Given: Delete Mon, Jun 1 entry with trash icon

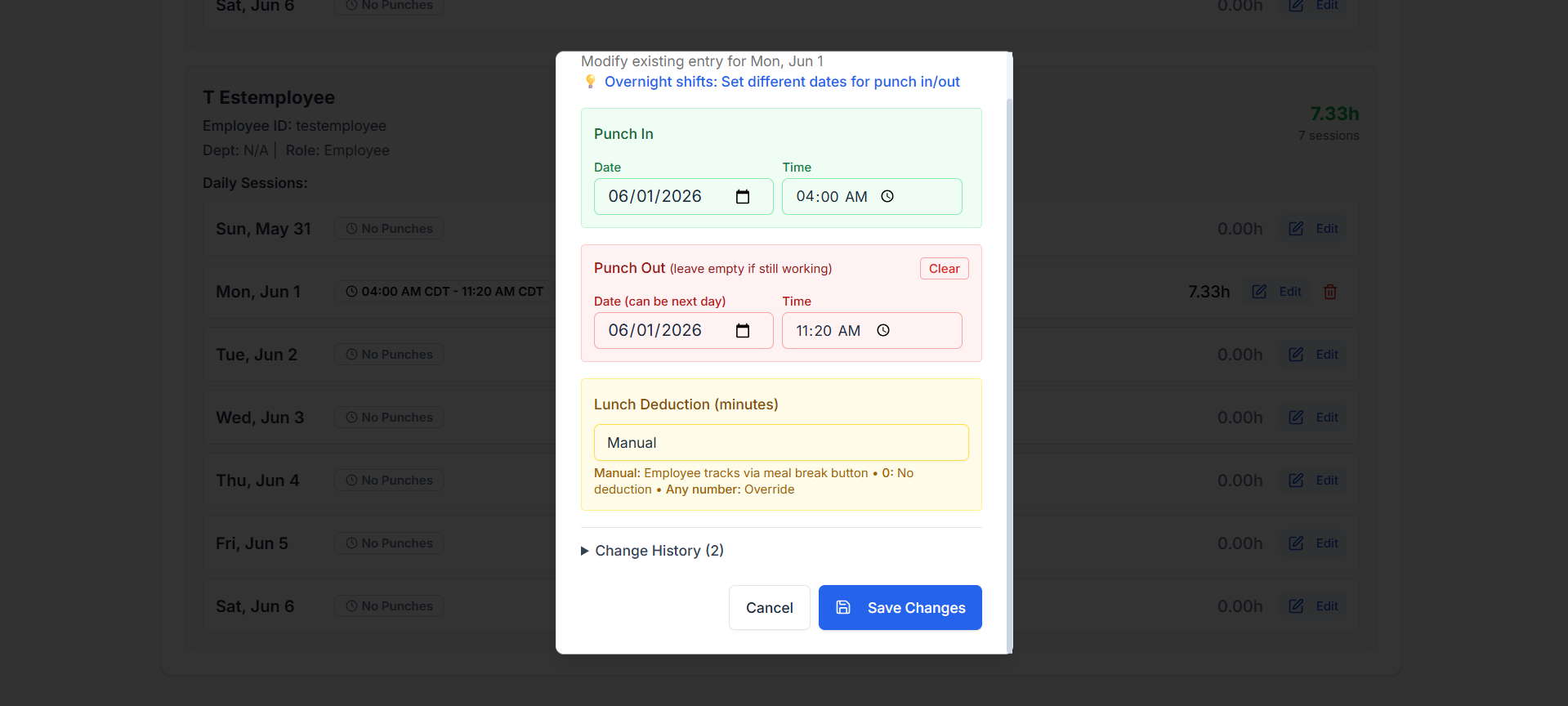Looking at the screenshot, I should (x=1330, y=292).
